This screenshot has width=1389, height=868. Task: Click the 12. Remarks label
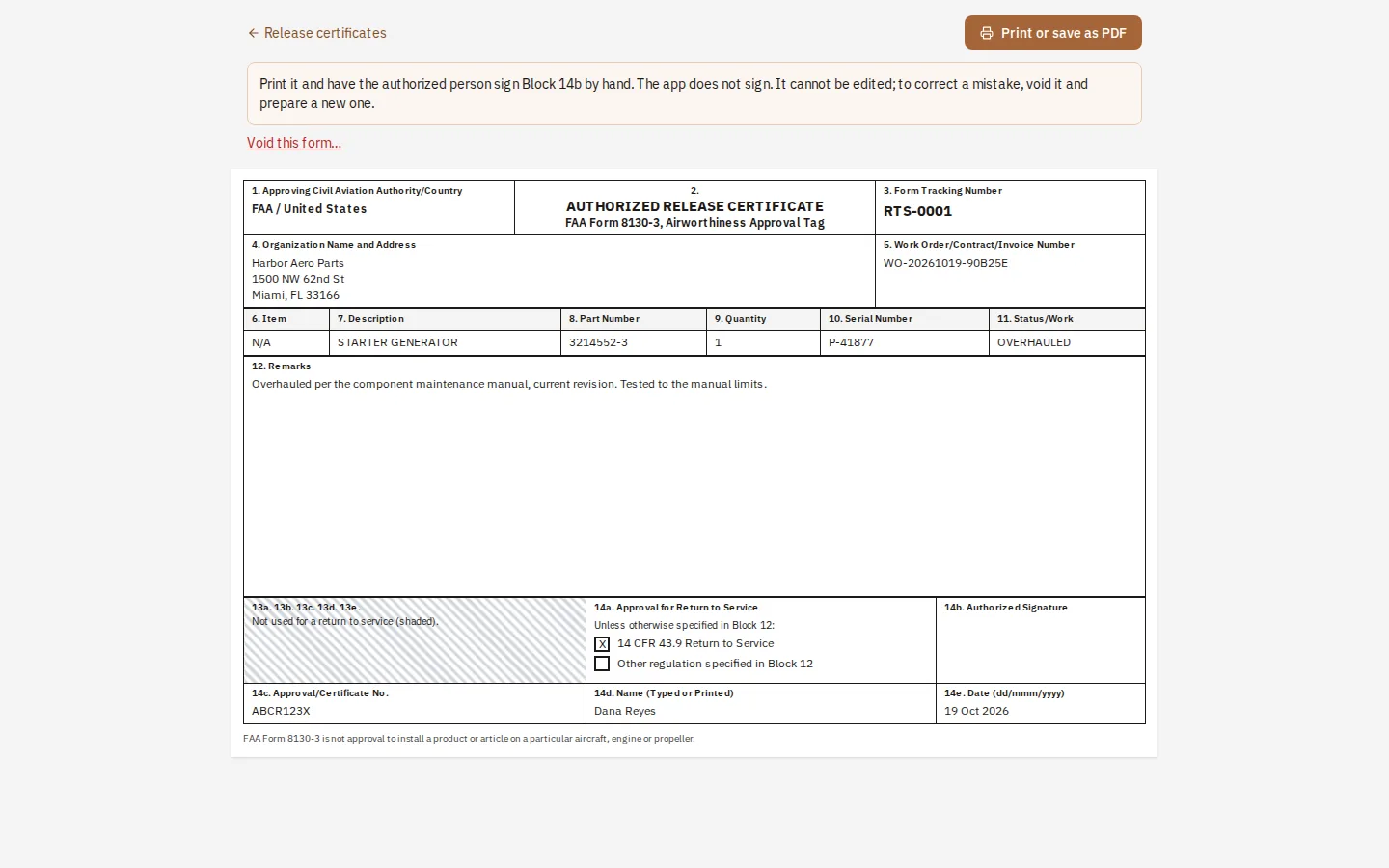click(281, 366)
